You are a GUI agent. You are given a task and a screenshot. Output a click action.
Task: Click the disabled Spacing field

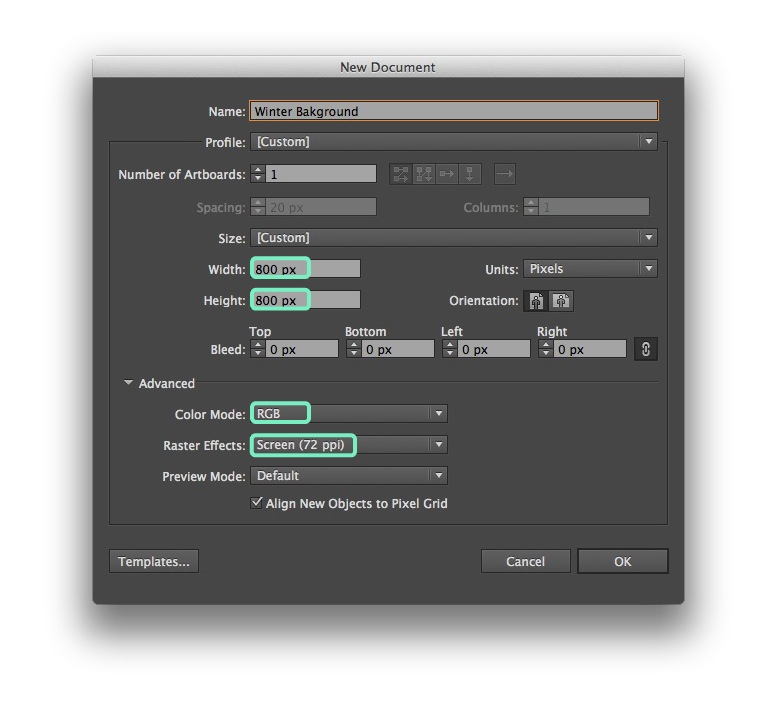pyautogui.click(x=321, y=207)
